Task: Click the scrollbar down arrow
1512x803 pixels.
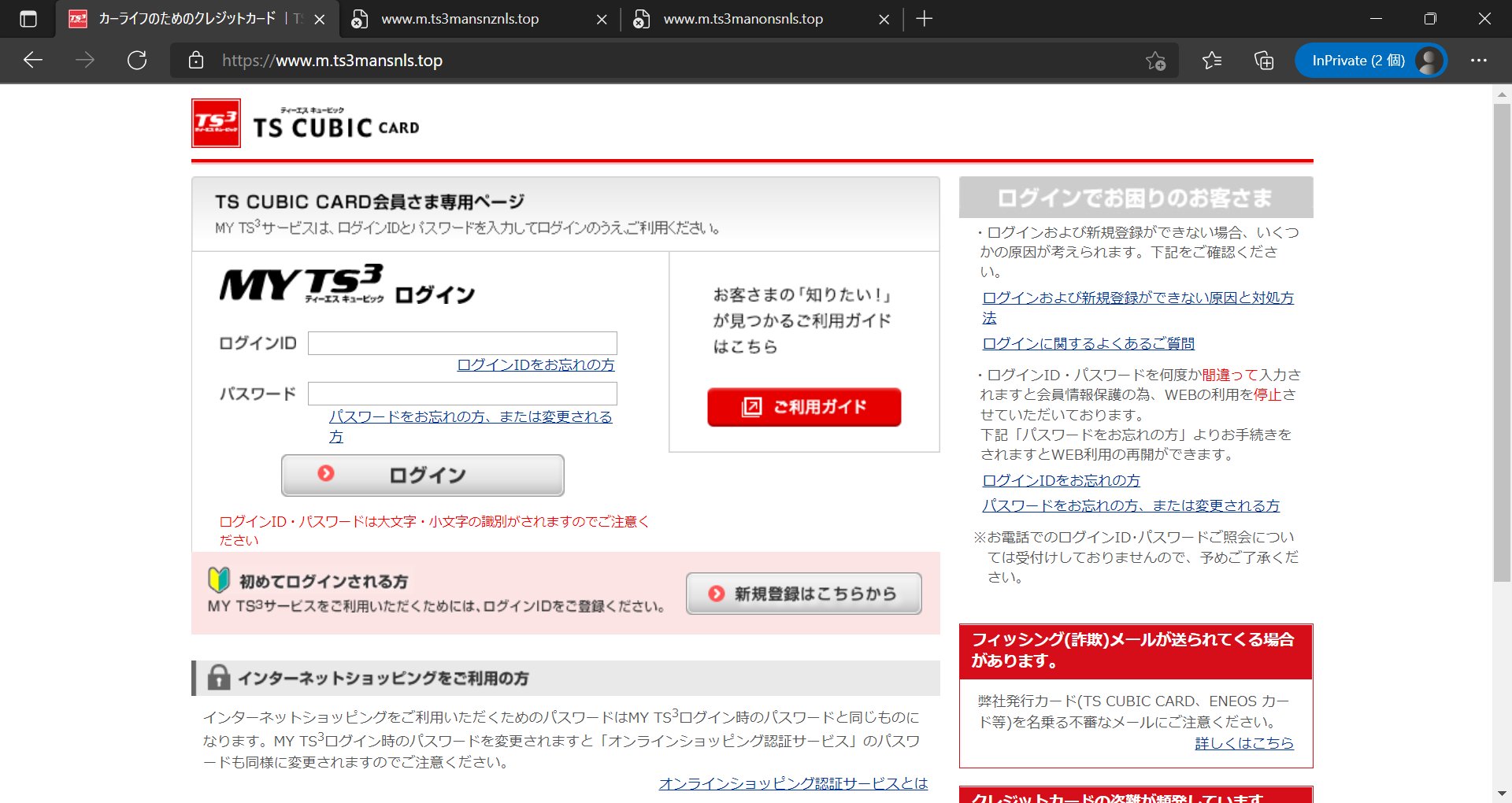Action: click(1502, 794)
